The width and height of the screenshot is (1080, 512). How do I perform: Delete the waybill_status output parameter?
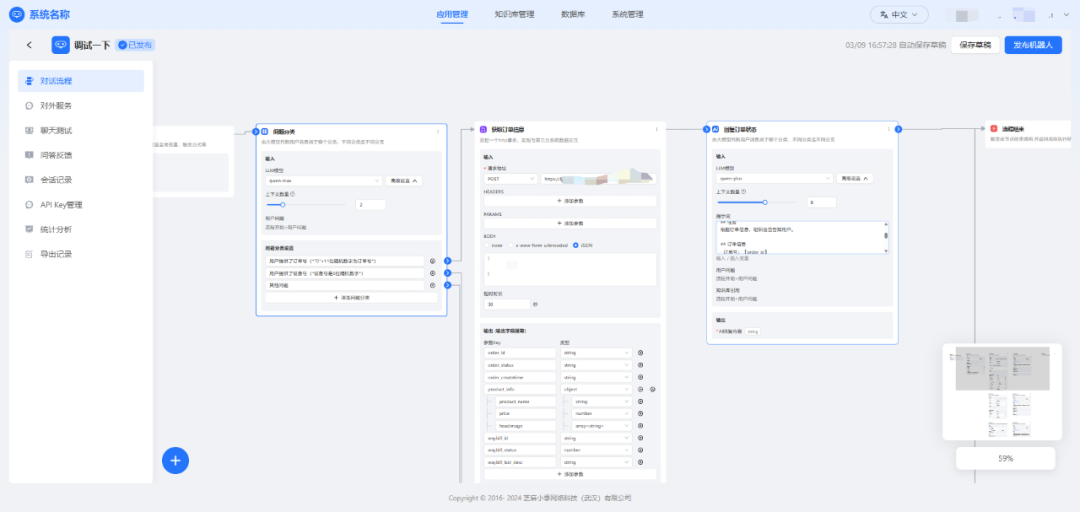tap(641, 450)
